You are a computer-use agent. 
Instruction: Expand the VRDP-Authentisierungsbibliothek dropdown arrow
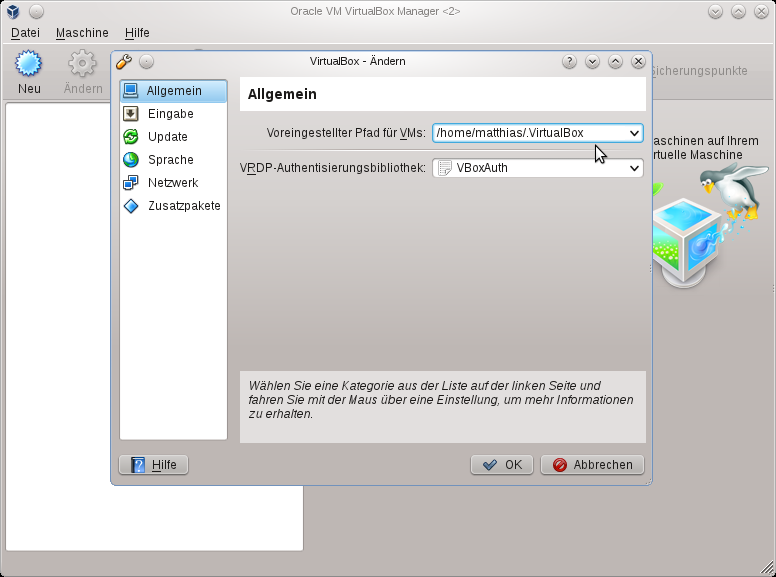(x=634, y=168)
